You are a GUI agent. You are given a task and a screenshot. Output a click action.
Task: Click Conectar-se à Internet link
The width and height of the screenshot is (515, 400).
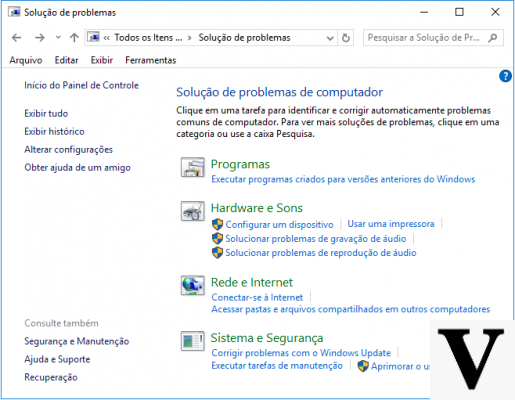pyautogui.click(x=257, y=297)
